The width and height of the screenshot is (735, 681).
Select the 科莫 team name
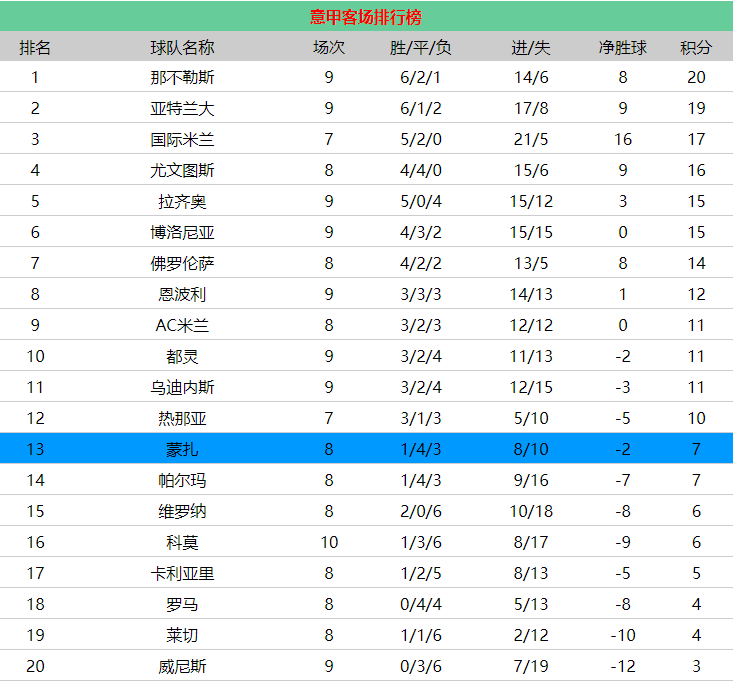(x=182, y=542)
